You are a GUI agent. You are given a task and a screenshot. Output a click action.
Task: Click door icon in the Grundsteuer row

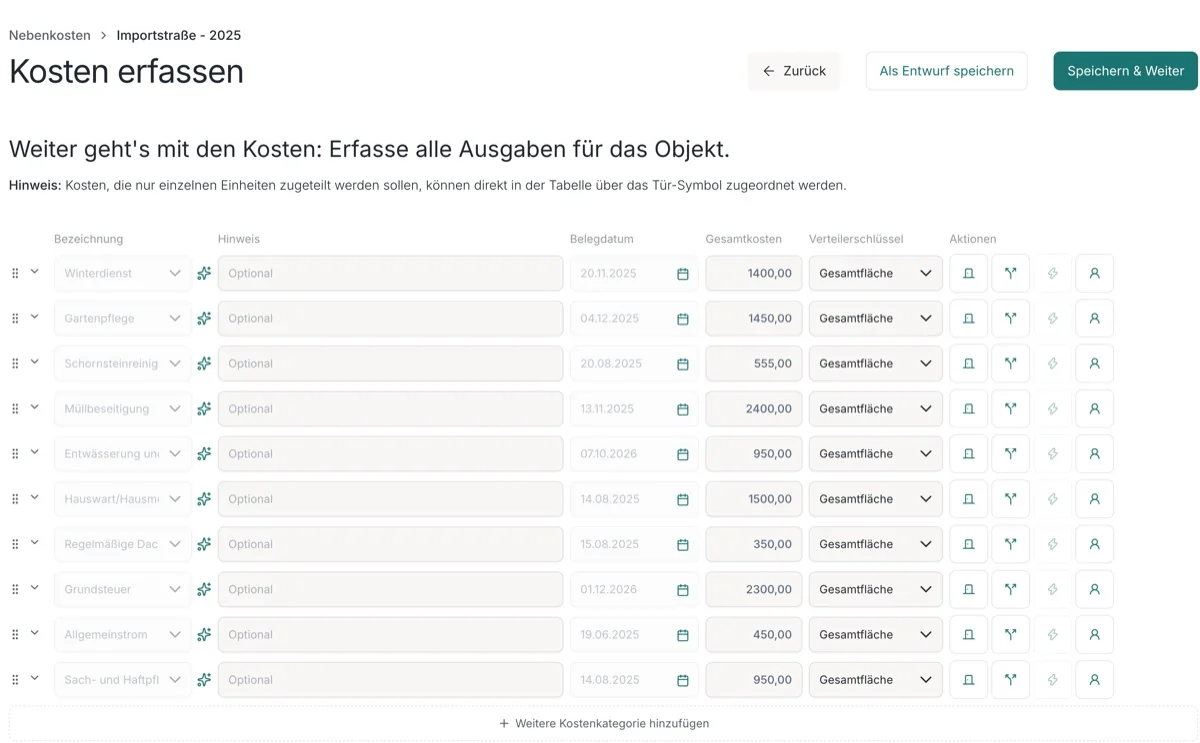tap(968, 589)
